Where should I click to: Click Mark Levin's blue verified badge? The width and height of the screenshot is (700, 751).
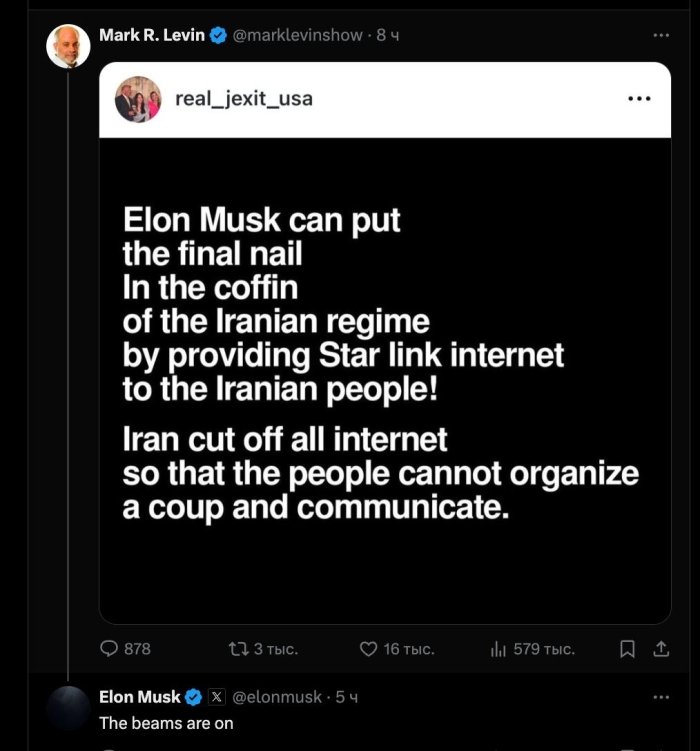click(216, 36)
